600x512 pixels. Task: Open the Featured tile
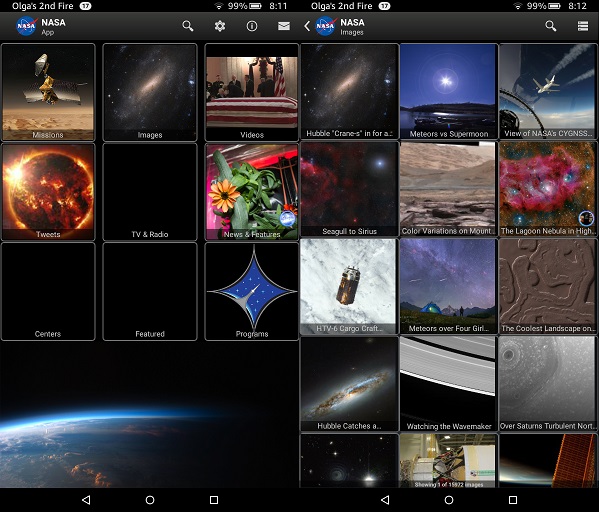click(x=150, y=291)
